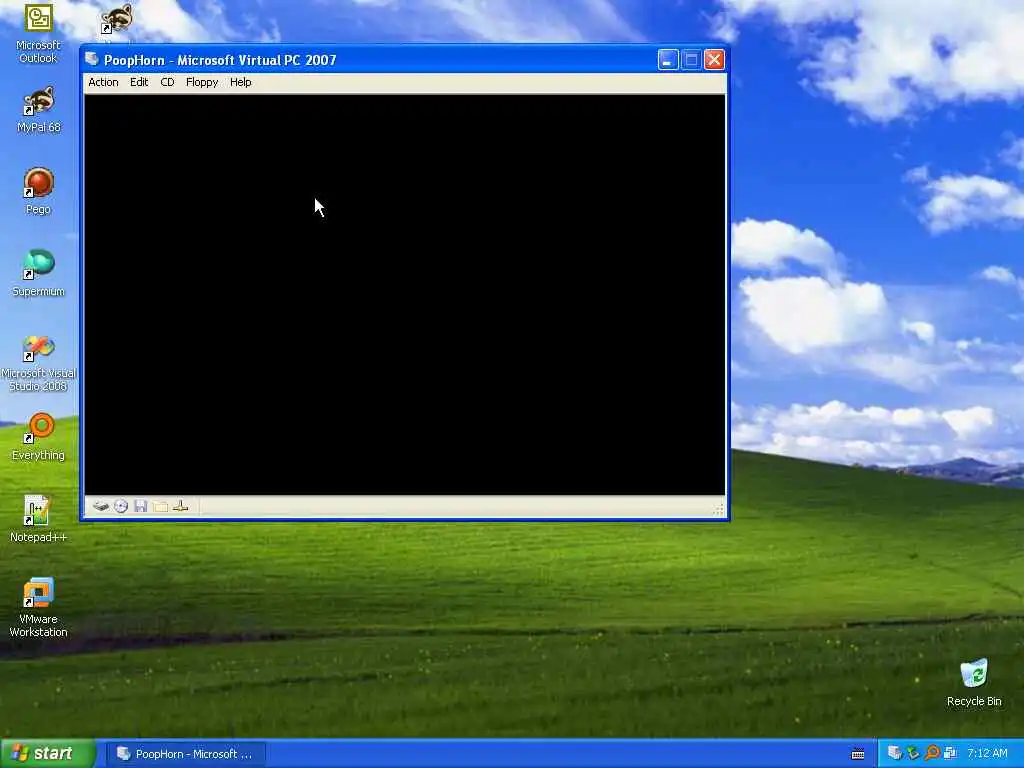The height and width of the screenshot is (768, 1024).
Task: Select the Recycle Bin icon
Action: coord(974,683)
